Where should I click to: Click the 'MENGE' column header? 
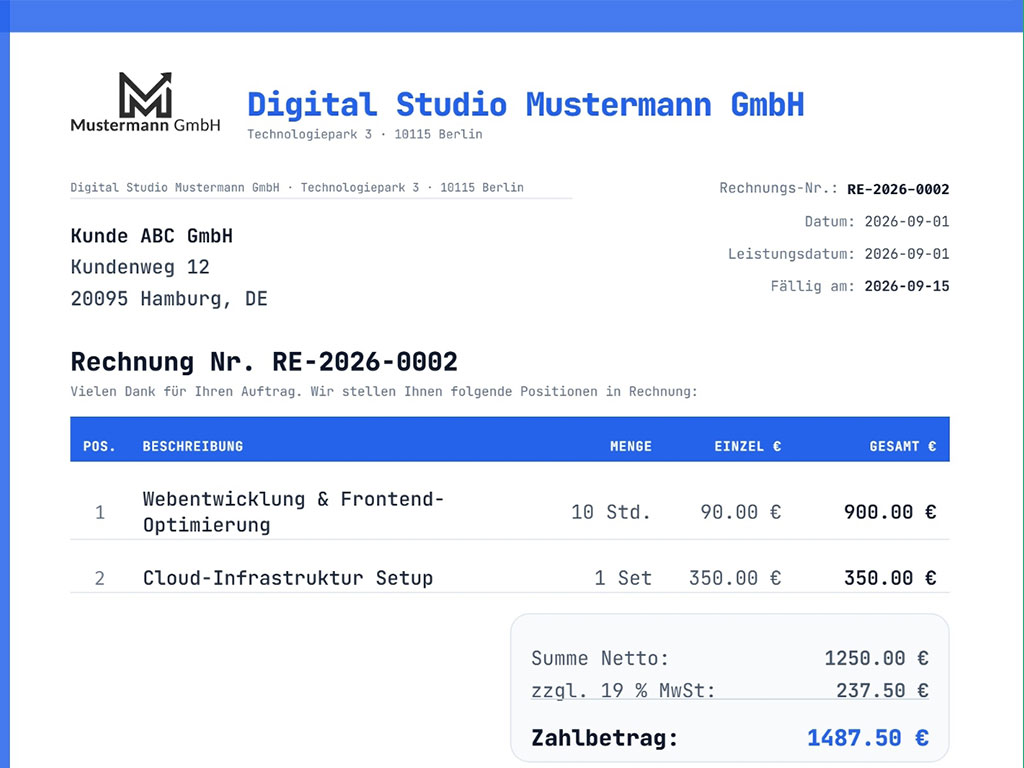click(x=631, y=447)
